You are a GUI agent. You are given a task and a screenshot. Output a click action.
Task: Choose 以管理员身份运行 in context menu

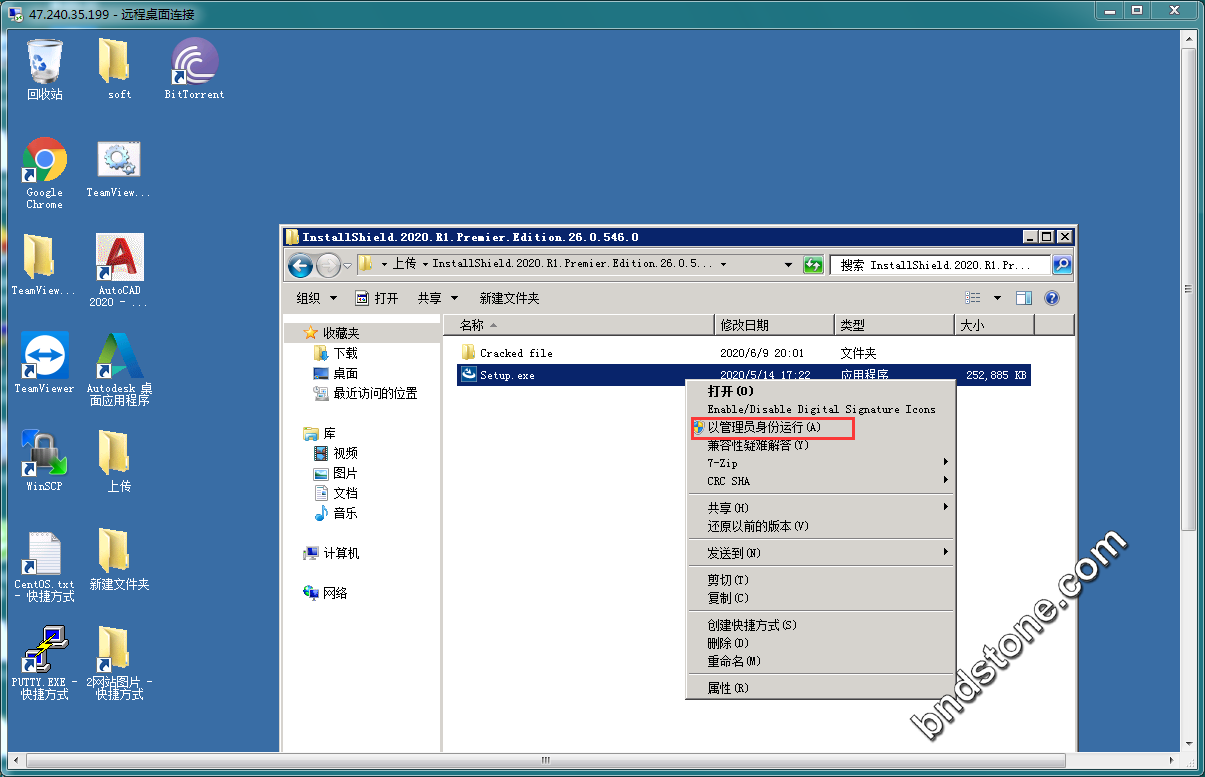coord(764,428)
